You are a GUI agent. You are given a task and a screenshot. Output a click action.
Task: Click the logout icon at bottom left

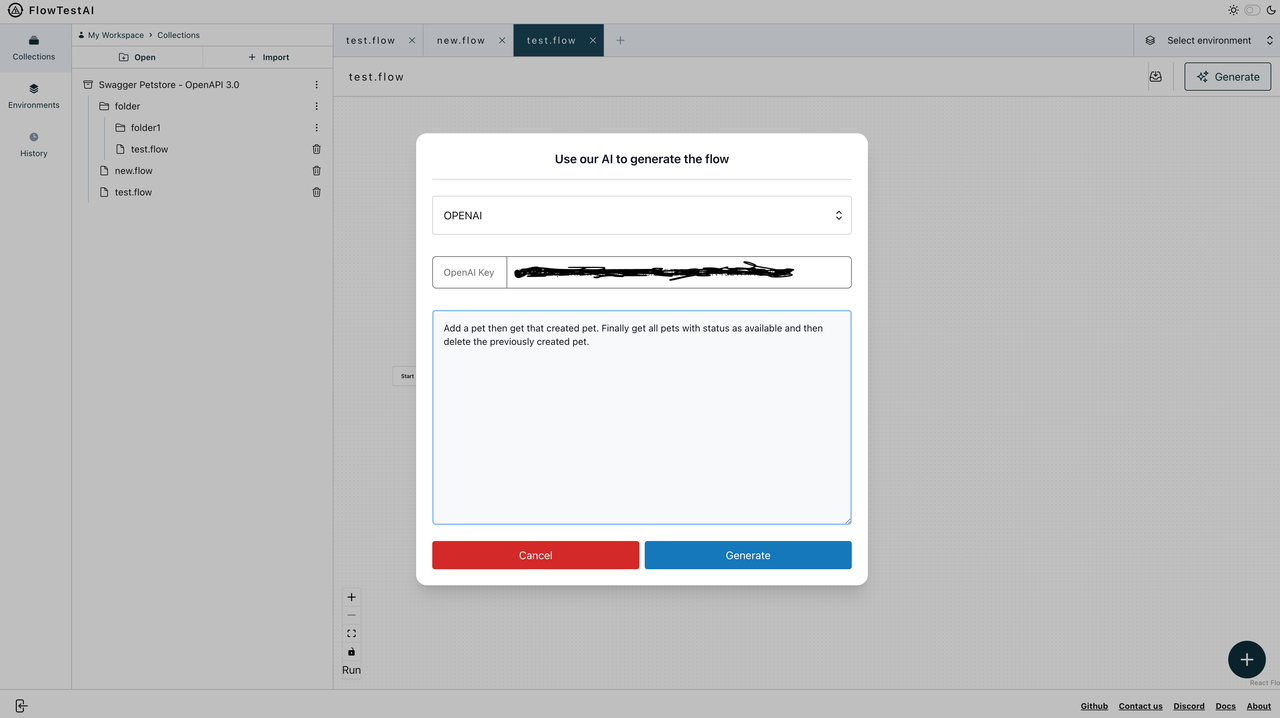pyautogui.click(x=21, y=705)
